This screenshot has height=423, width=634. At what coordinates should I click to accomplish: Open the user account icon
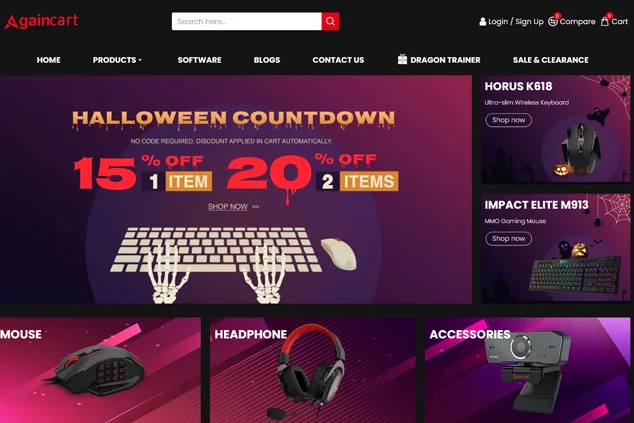[482, 21]
